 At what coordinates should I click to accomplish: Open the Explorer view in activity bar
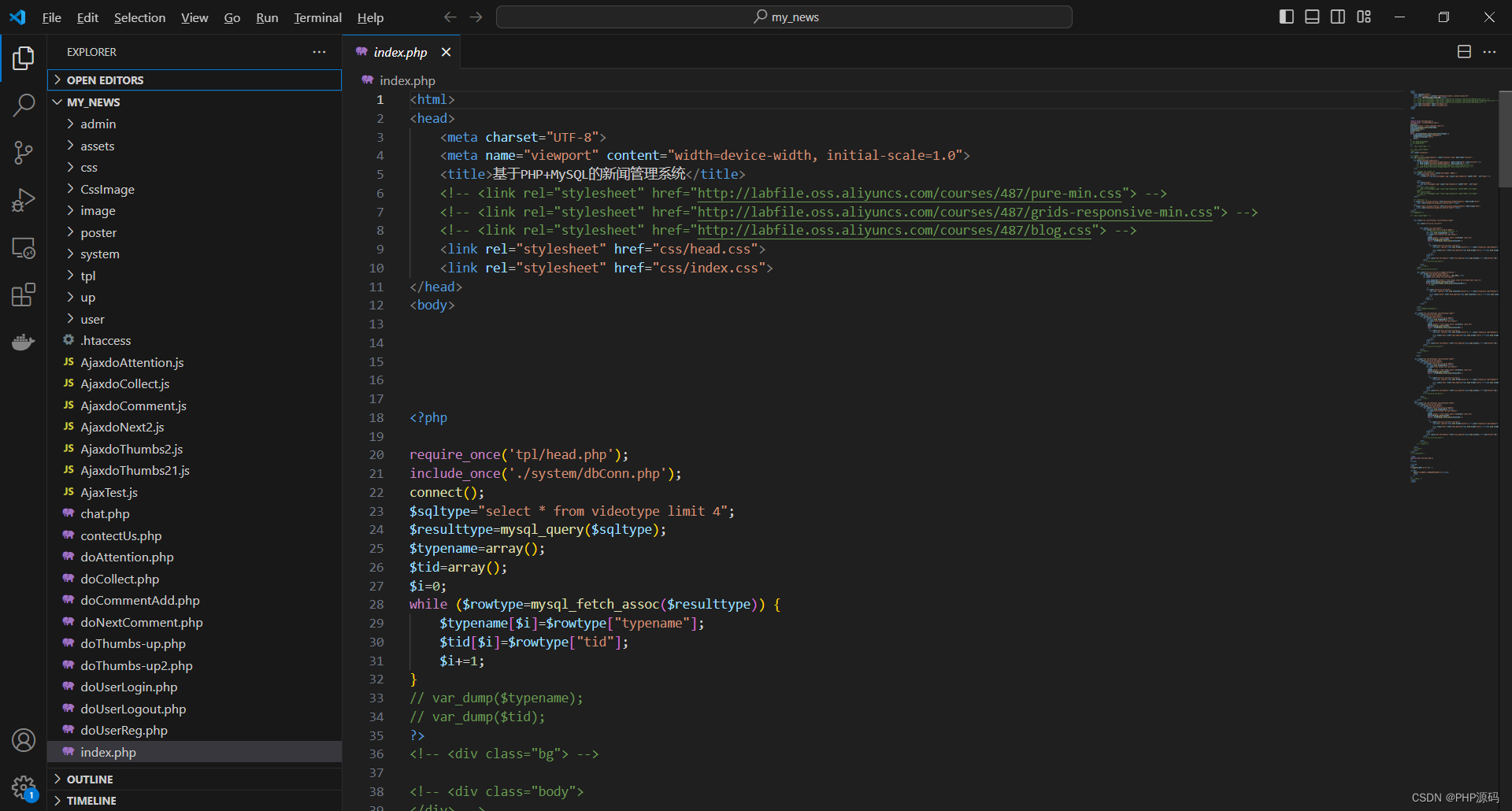point(24,58)
